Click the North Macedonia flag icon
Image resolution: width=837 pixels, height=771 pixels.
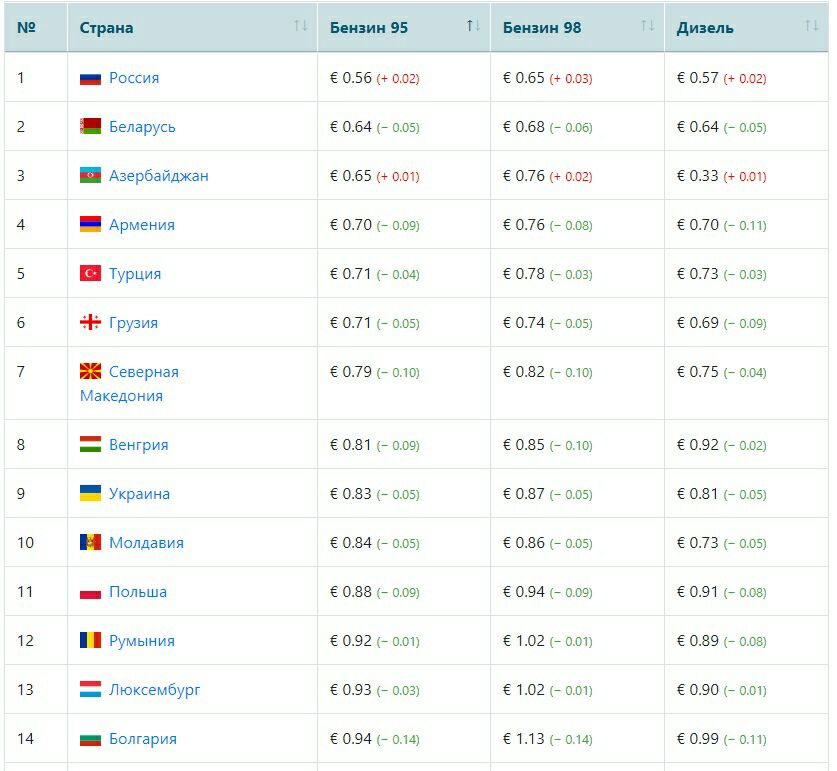(90, 372)
